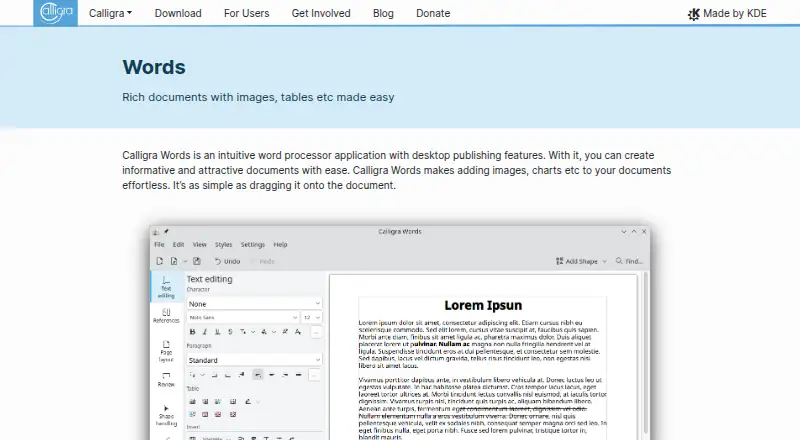Select the Shape handling tool in the sidebar

point(166,416)
